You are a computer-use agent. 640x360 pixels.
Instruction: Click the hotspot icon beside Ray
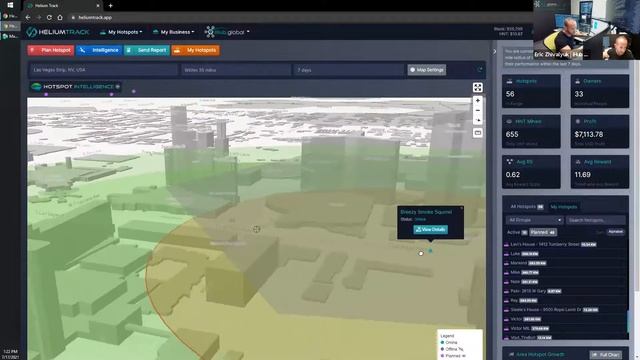506,301
